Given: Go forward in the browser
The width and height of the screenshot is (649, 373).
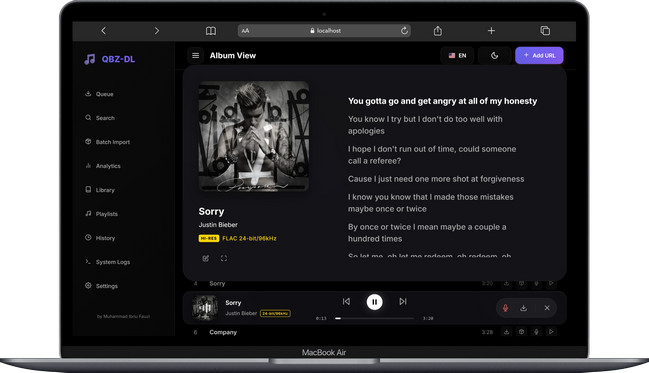Looking at the screenshot, I should pyautogui.click(x=156, y=31).
